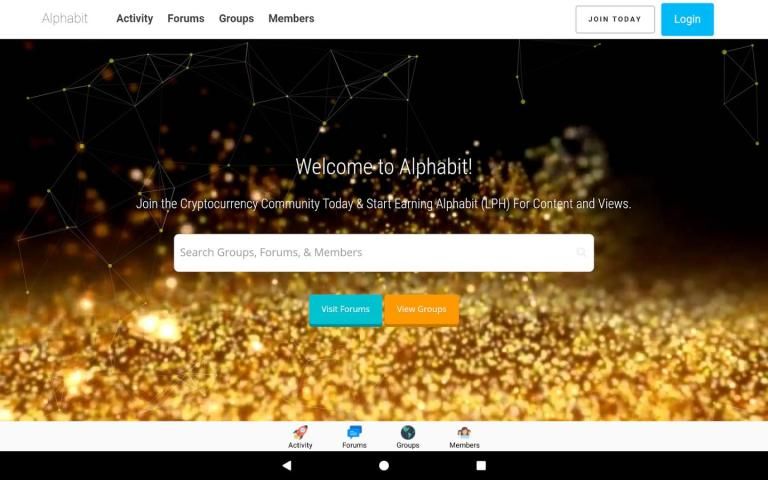Image resolution: width=768 pixels, height=480 pixels.
Task: Tap the blue chat bubbles Forums icon
Action: point(354,432)
